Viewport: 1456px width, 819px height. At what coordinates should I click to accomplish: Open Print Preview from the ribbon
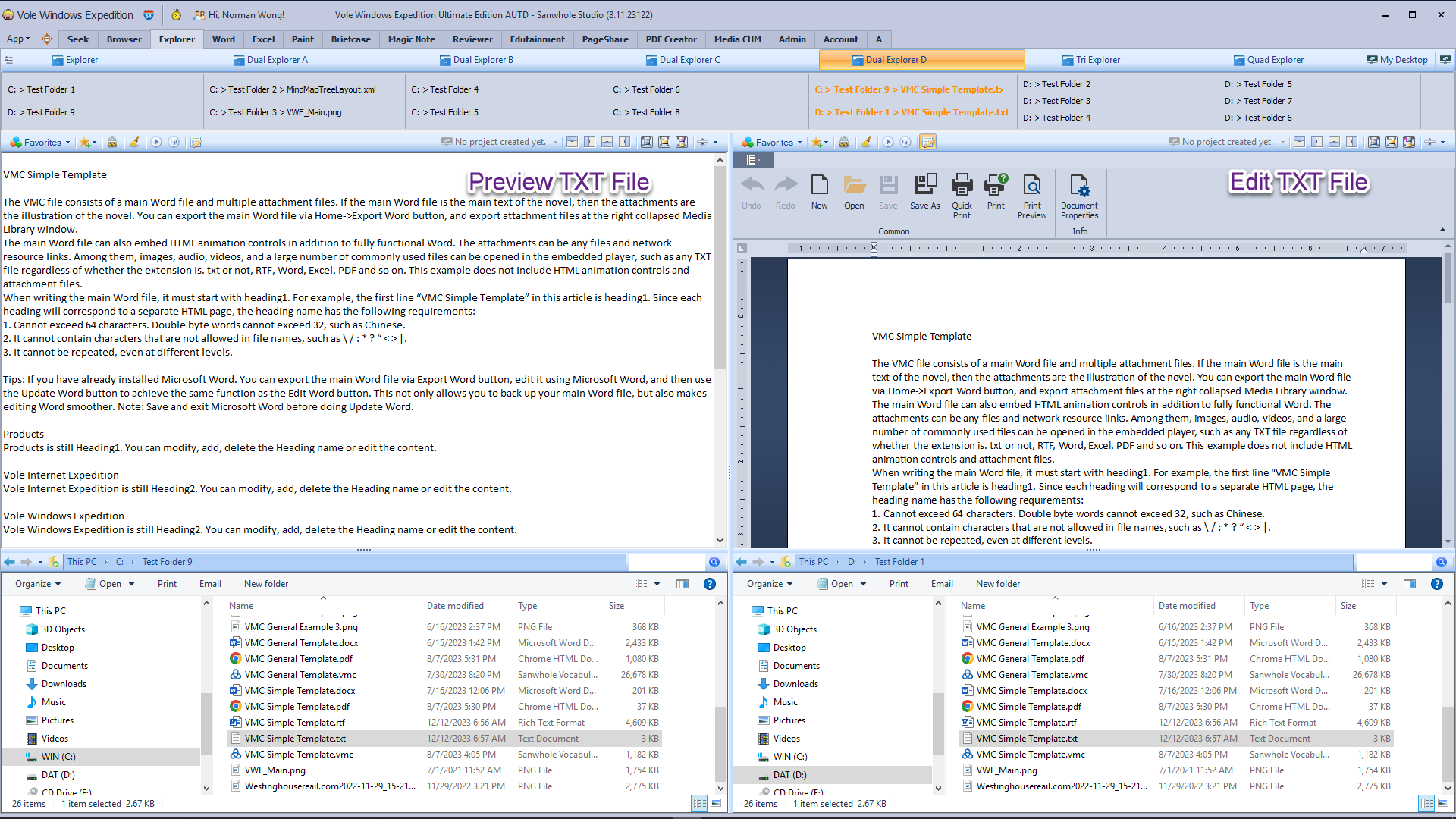pyautogui.click(x=1032, y=196)
